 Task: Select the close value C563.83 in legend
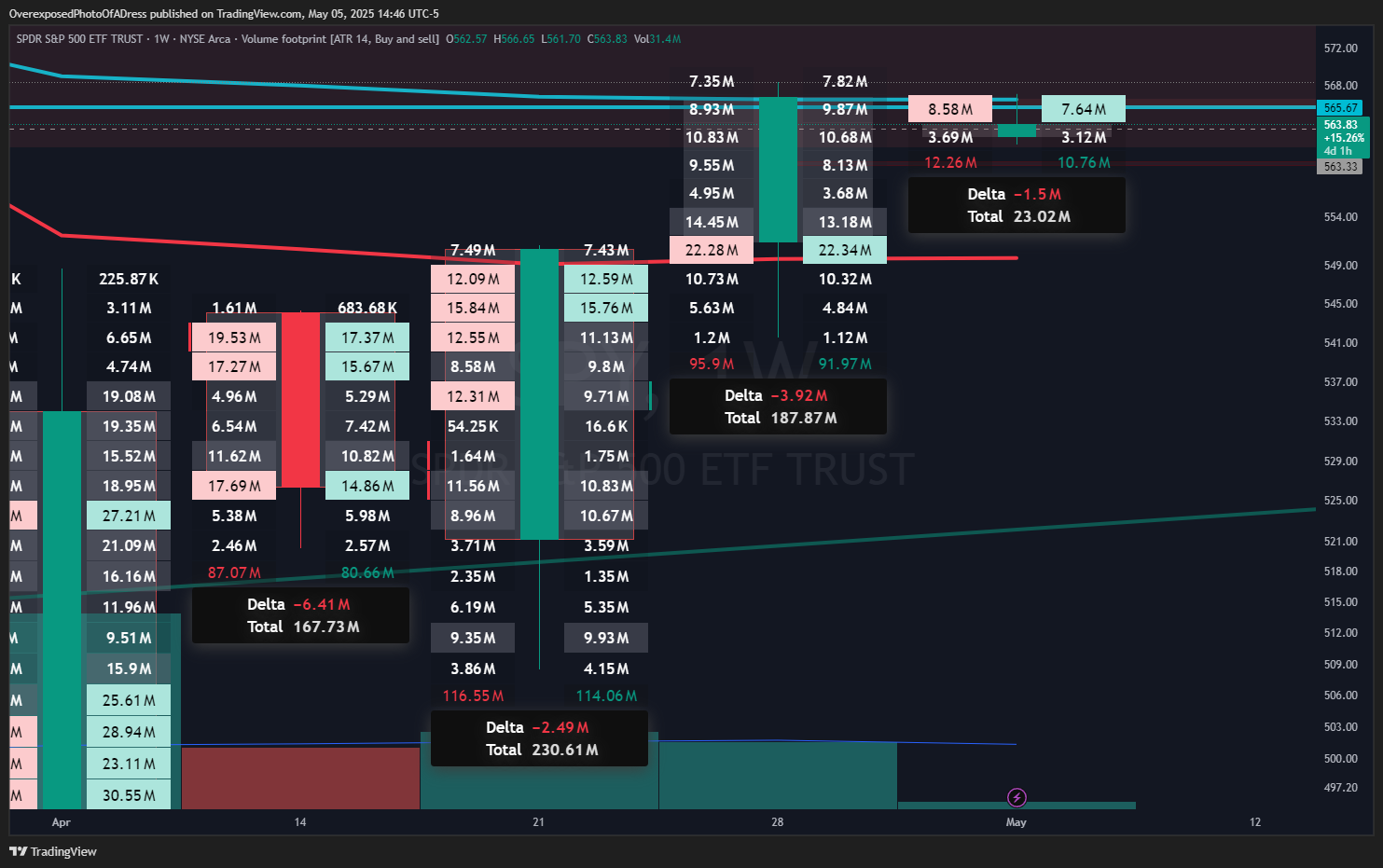tap(607, 39)
